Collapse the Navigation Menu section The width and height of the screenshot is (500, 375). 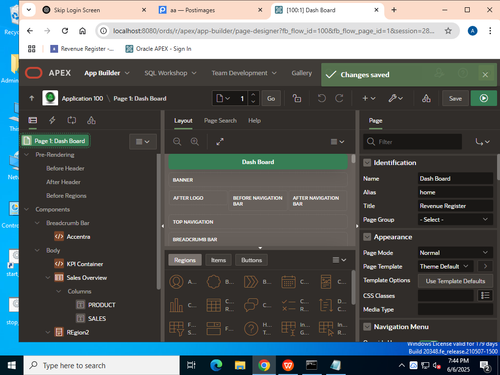(367, 327)
